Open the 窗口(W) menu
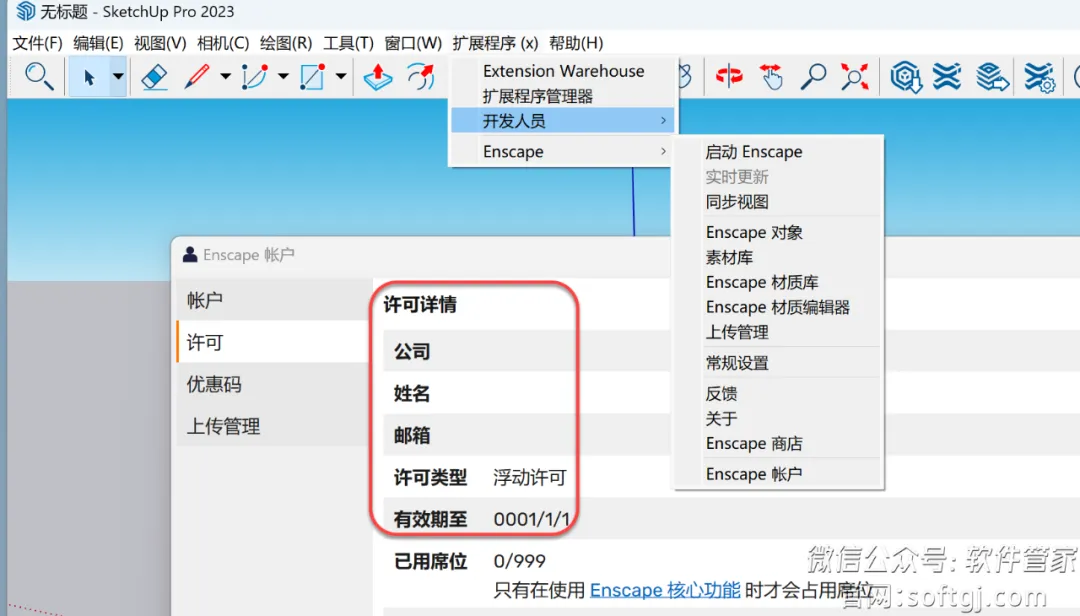This screenshot has height=616, width=1080. click(413, 43)
